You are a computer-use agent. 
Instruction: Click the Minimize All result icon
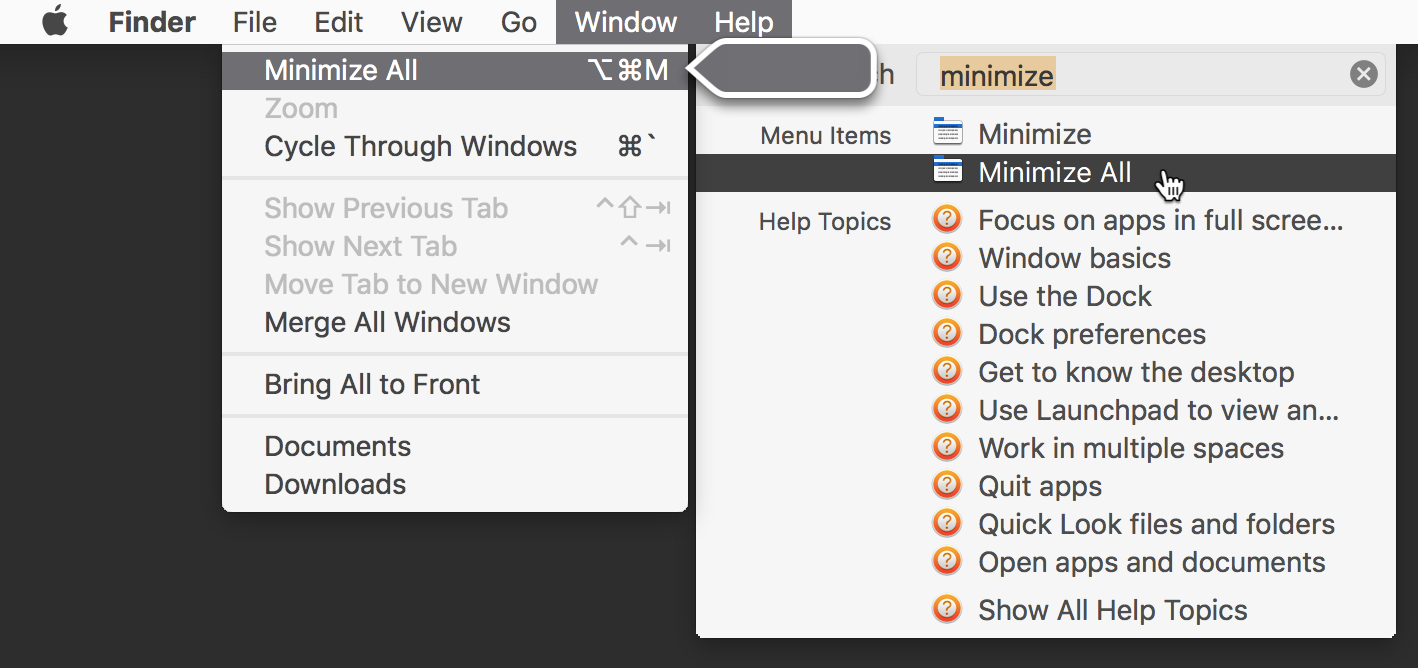pyautogui.click(x=946, y=172)
